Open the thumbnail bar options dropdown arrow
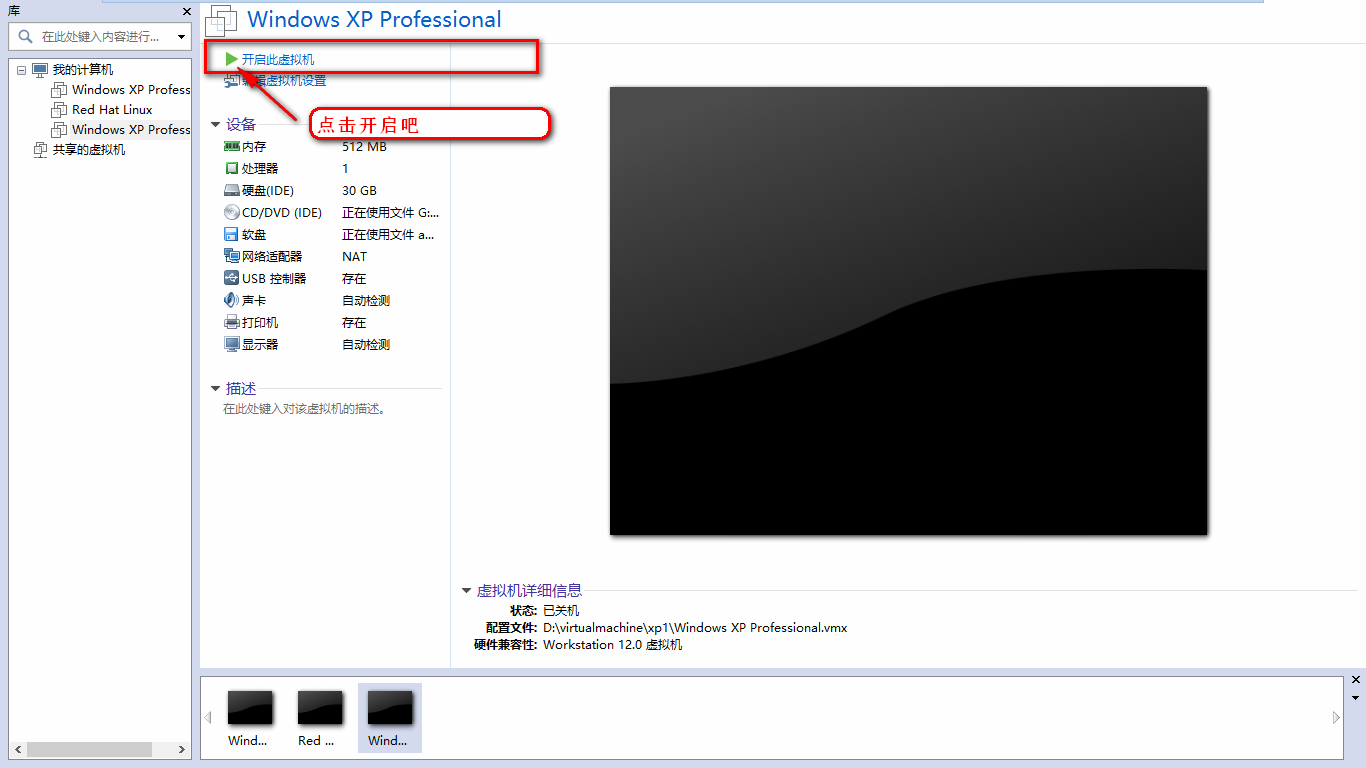Image resolution: width=1366 pixels, height=768 pixels. point(1356,697)
